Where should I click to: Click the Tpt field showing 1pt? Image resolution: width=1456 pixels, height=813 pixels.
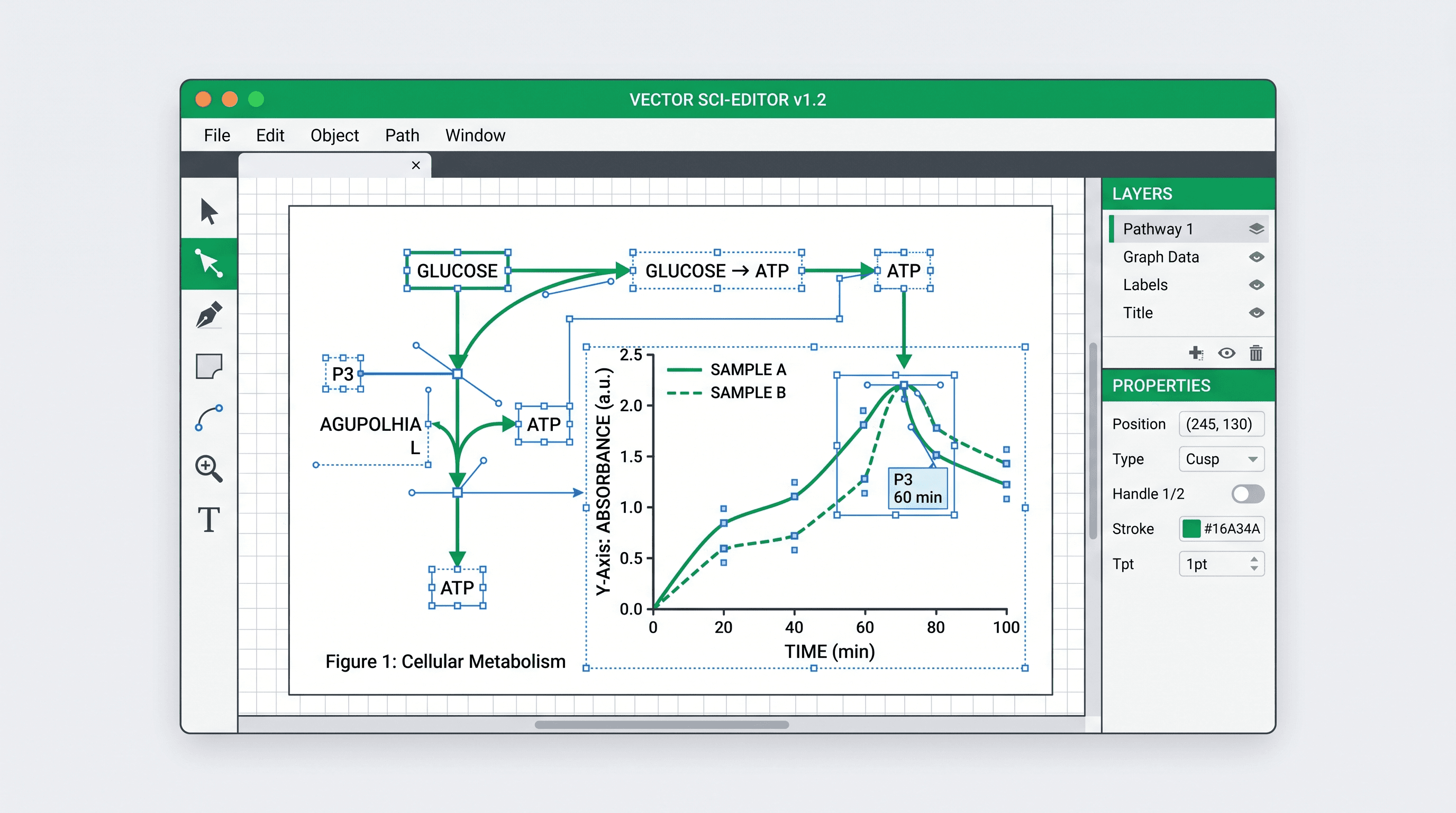[1221, 564]
